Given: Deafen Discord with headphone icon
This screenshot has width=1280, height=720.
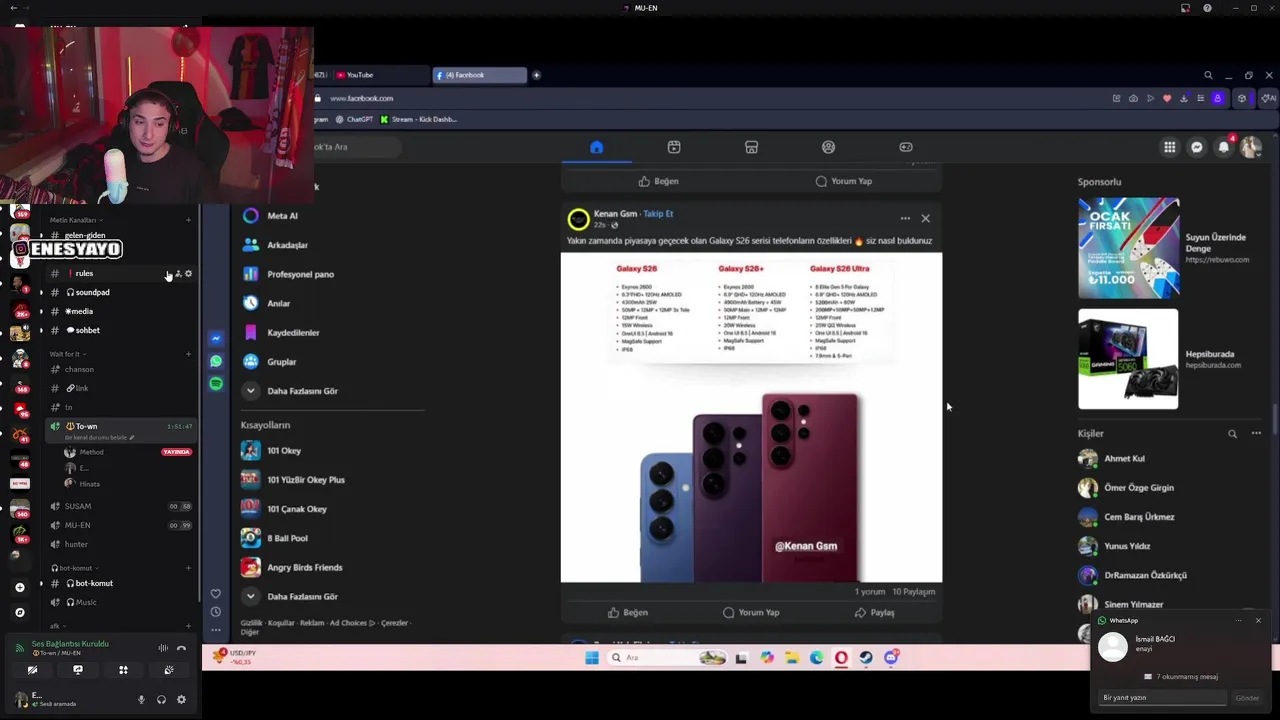Looking at the screenshot, I should tap(161, 700).
